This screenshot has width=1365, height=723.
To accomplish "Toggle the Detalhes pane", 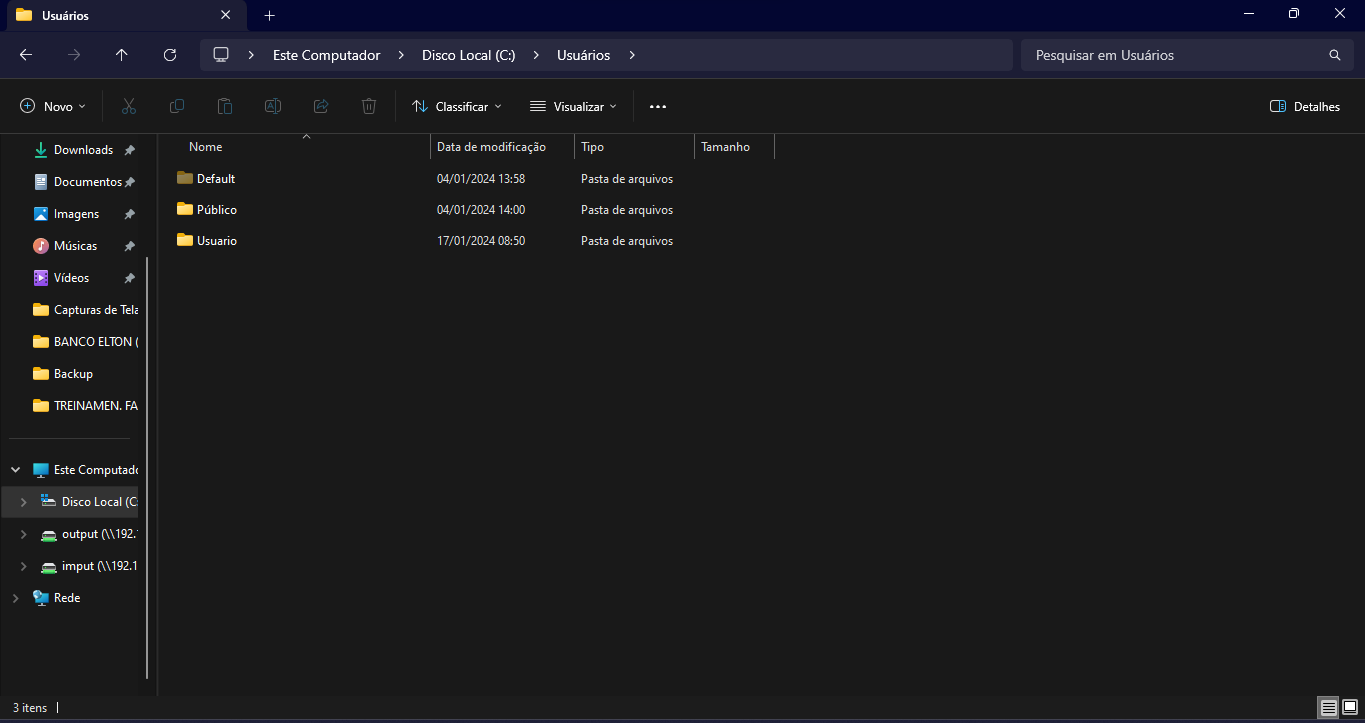I will tap(1304, 106).
